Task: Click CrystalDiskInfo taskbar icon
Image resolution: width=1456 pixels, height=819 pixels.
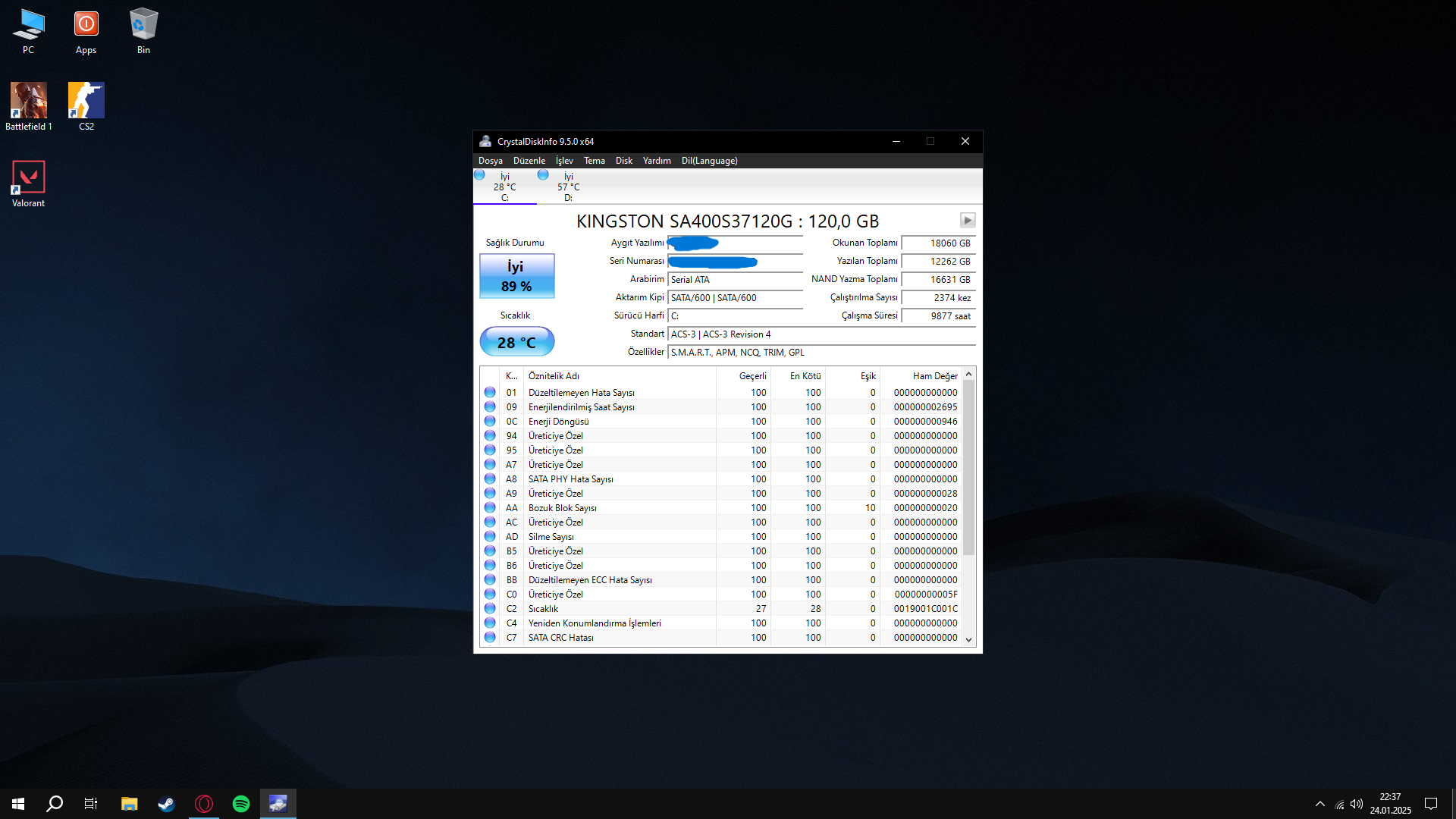Action: (x=278, y=804)
